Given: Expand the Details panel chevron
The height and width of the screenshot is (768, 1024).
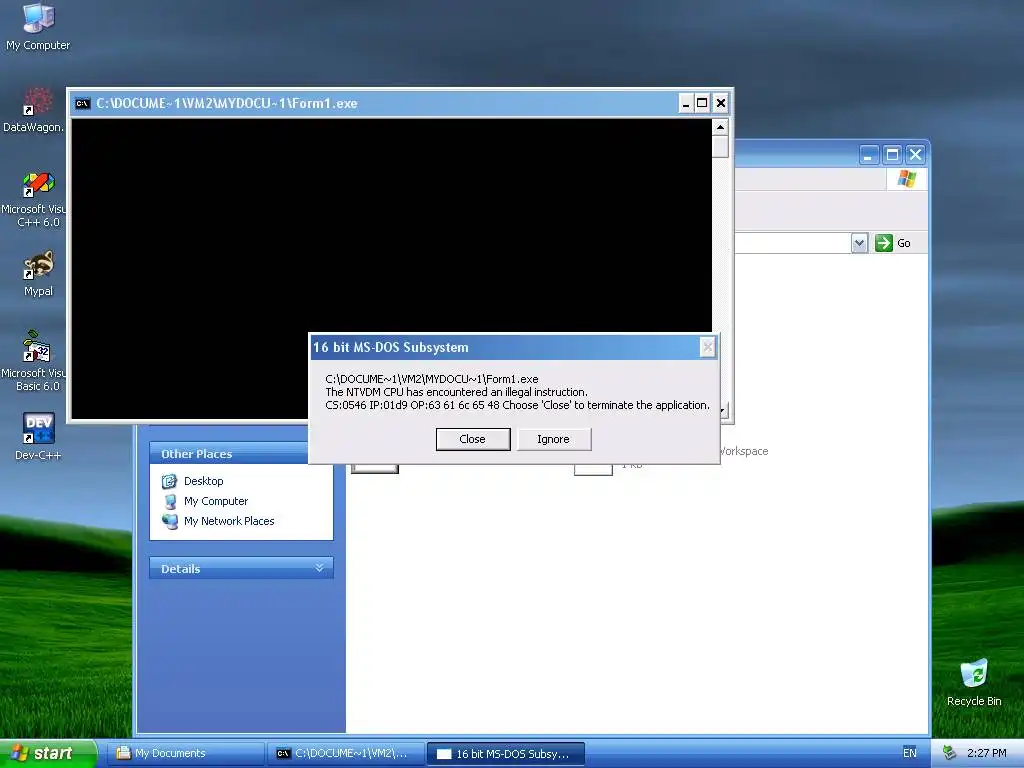Looking at the screenshot, I should coord(319,568).
